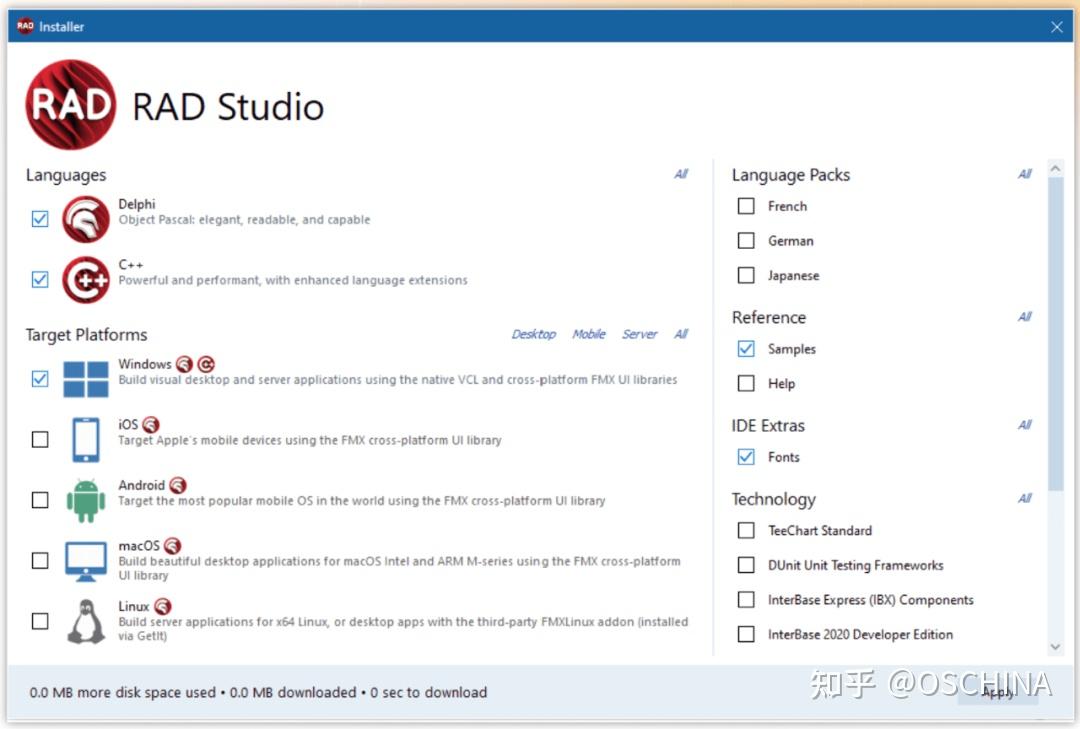Disable the Fonts IDE extra

(746, 457)
